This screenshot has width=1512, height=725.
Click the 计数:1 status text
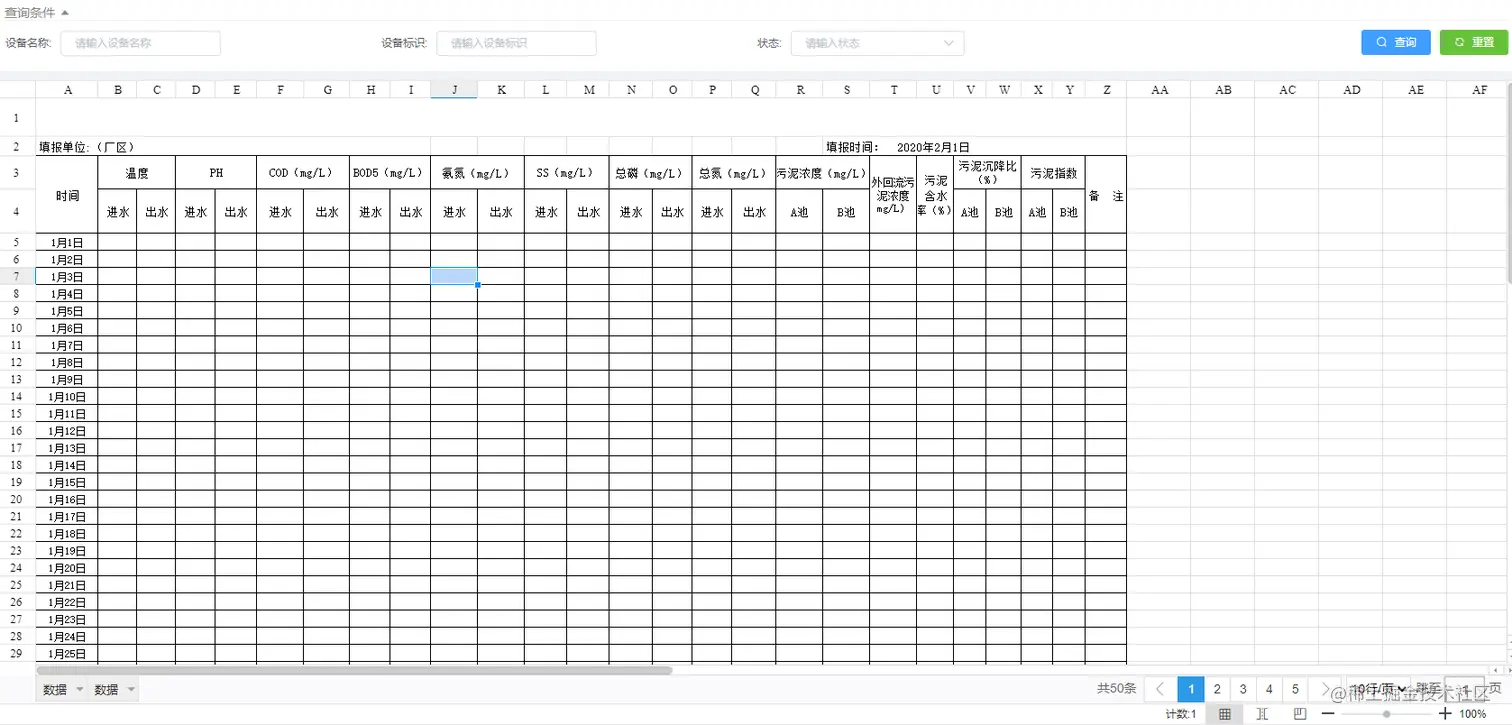1181,714
